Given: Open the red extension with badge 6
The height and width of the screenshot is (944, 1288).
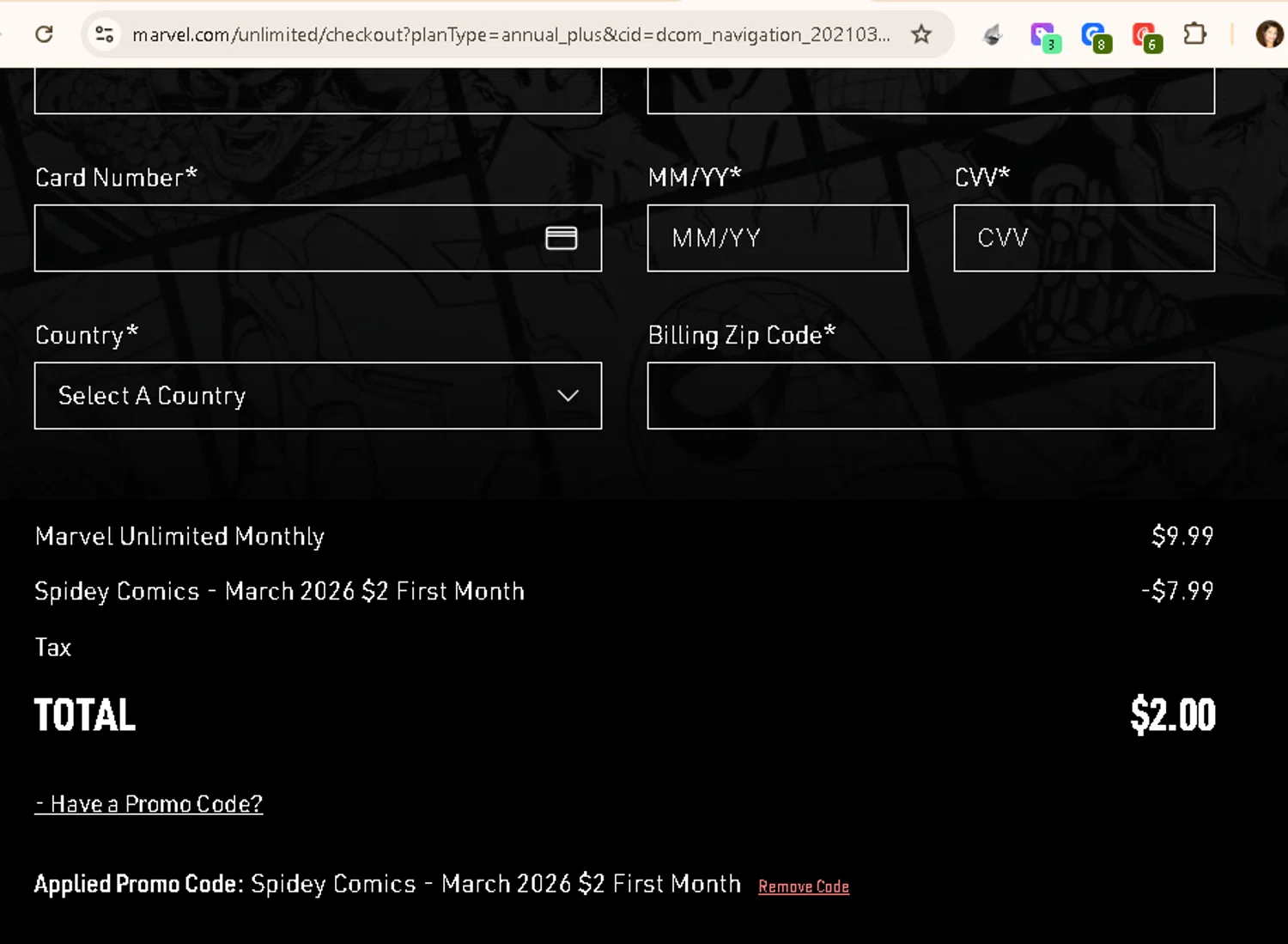Looking at the screenshot, I should tap(1146, 36).
